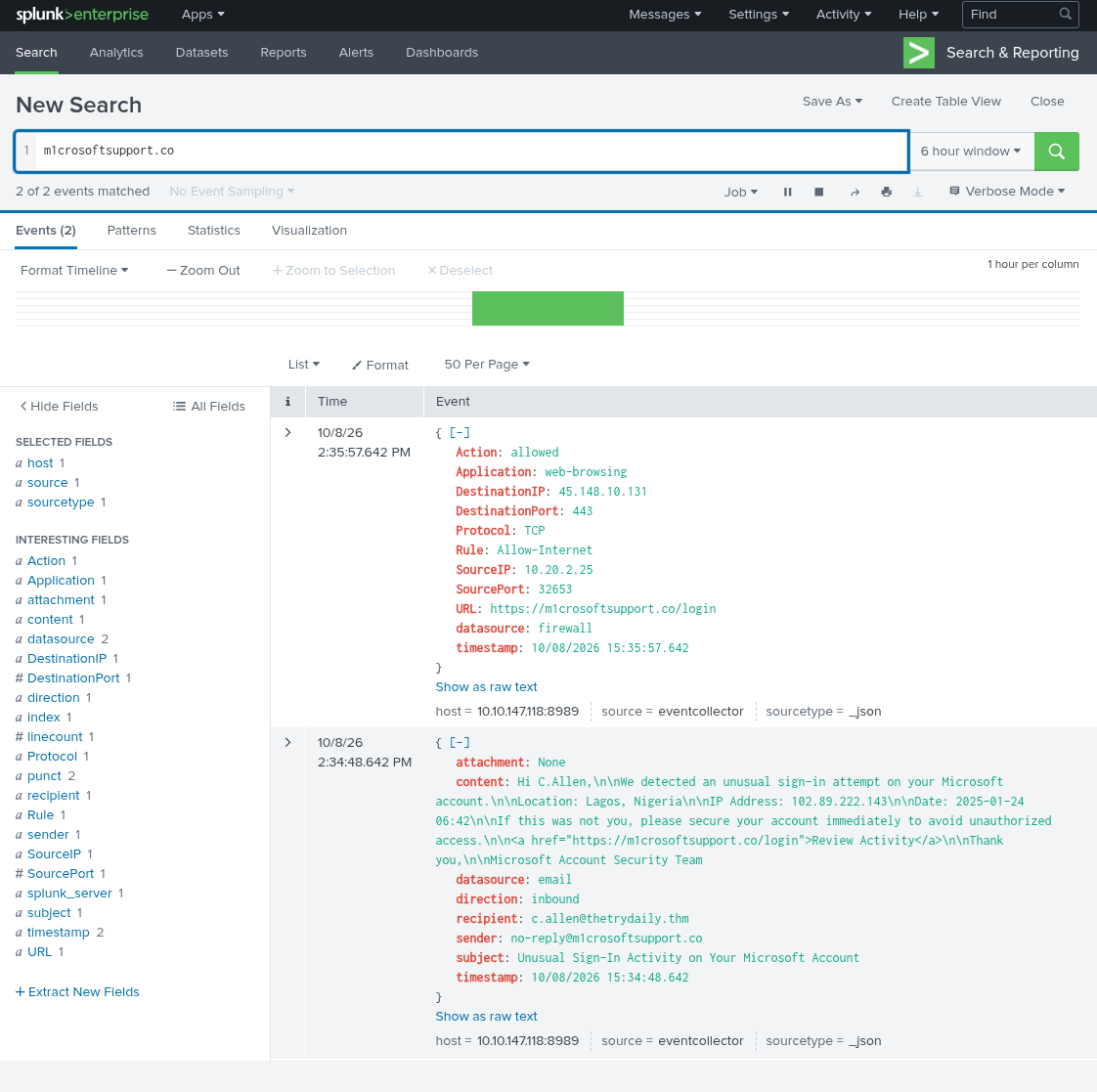Open the sender field
Image resolution: width=1097 pixels, height=1092 pixels.
pyautogui.click(x=48, y=835)
